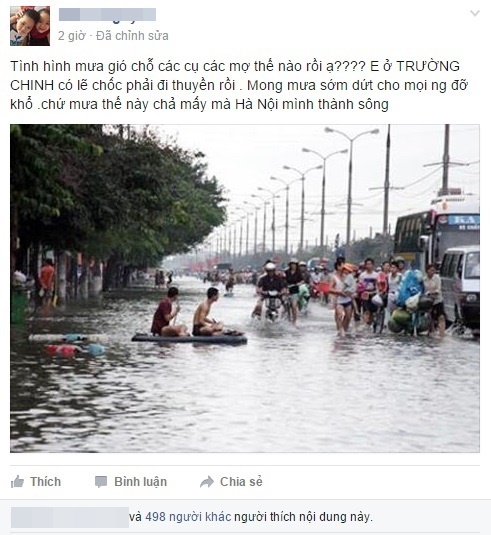
Task: Click the 'Bình luận' text label
Action: point(141,482)
